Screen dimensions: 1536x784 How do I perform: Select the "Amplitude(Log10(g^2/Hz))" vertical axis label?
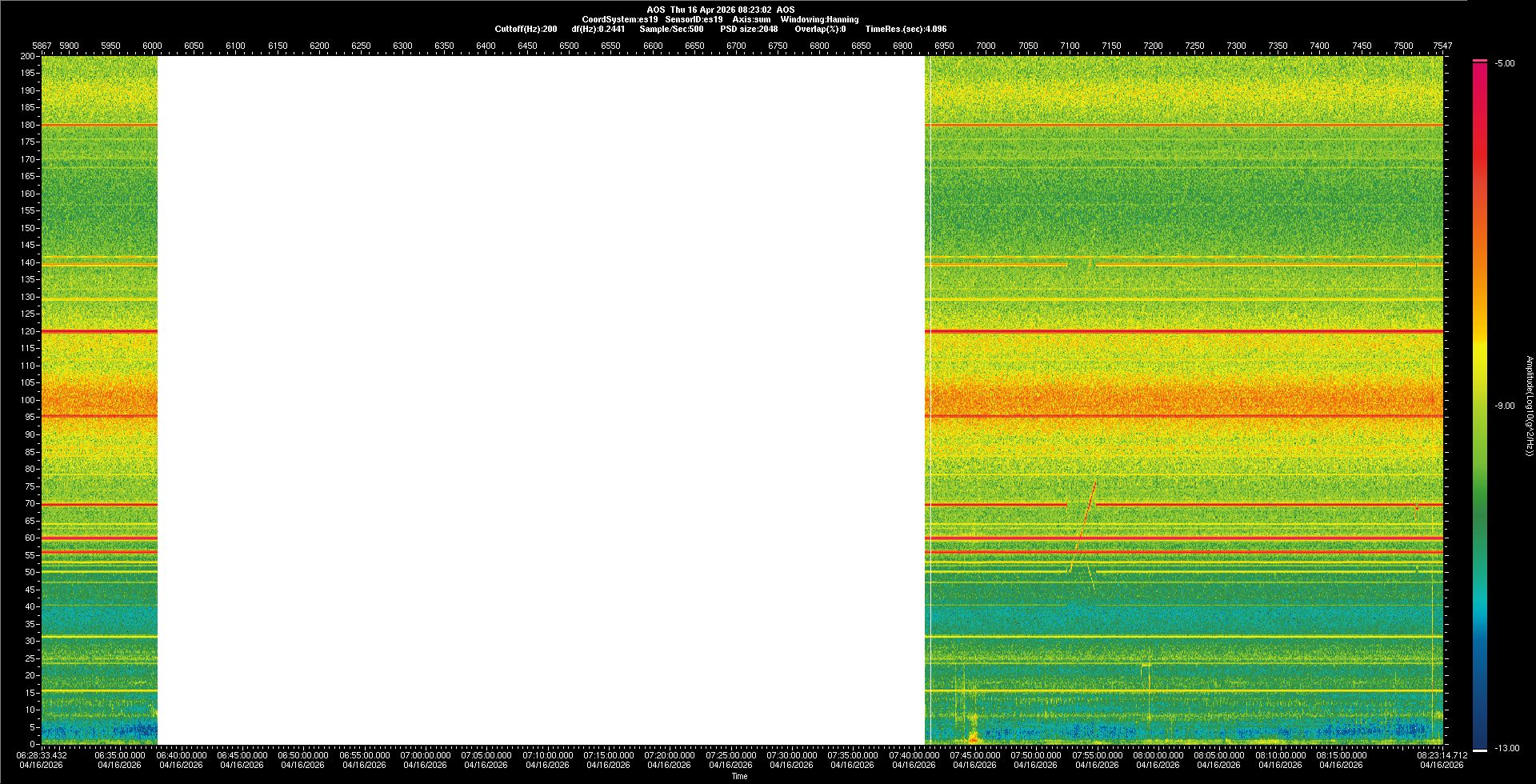[1530, 406]
